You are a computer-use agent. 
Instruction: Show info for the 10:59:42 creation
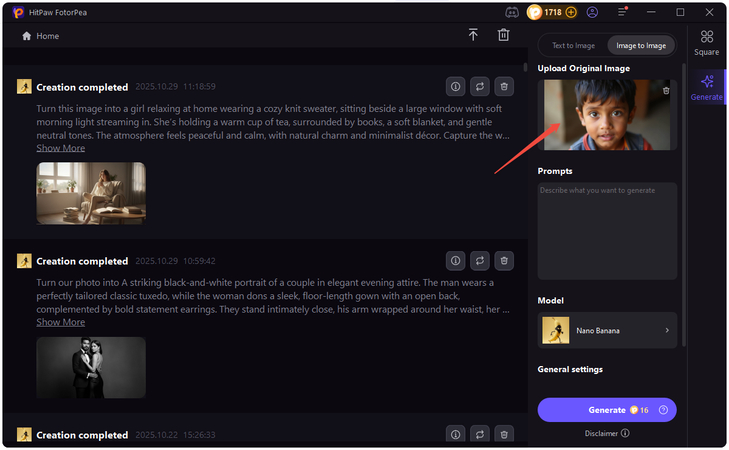pos(455,261)
